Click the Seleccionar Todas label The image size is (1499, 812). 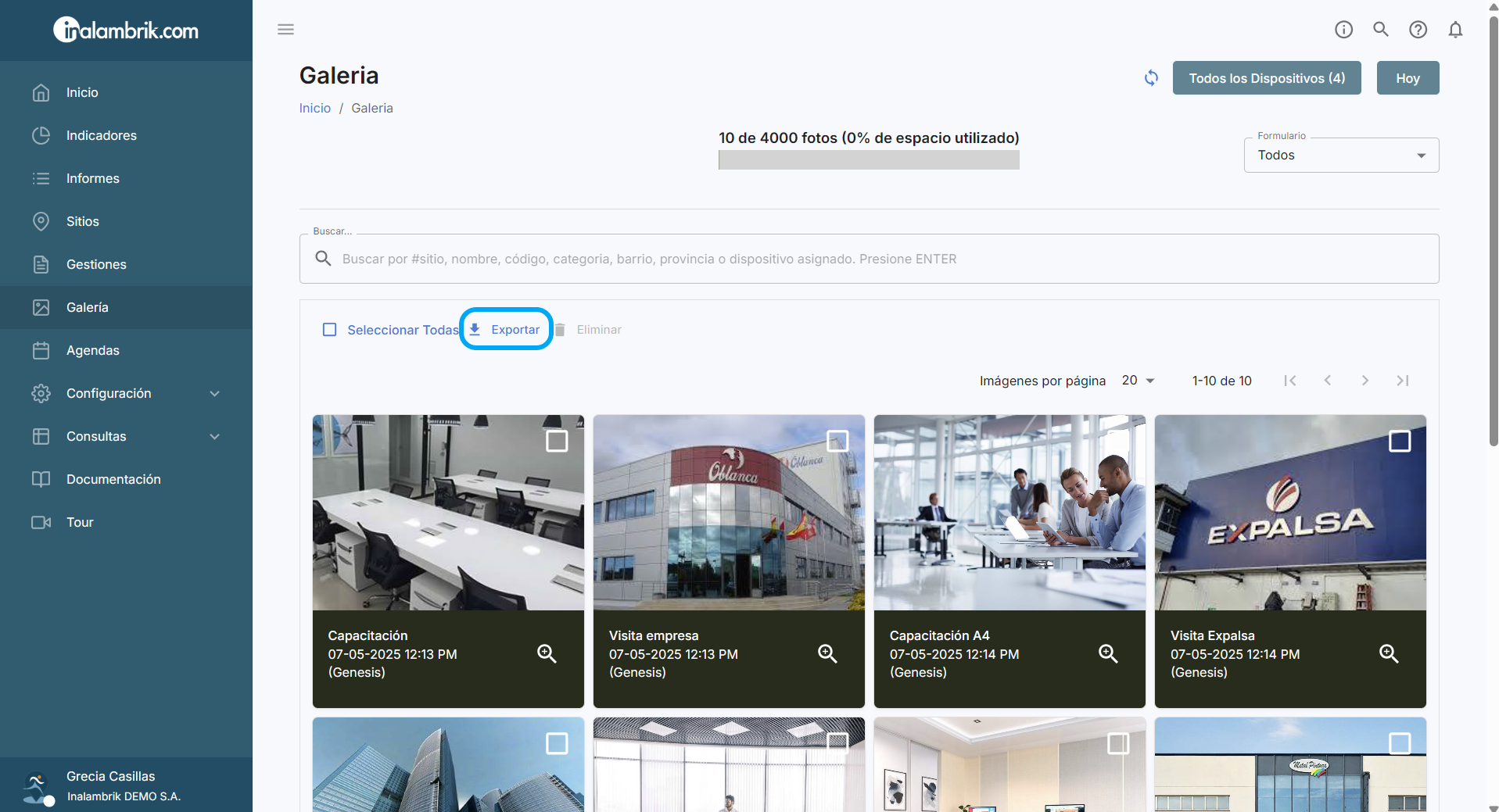click(x=403, y=330)
